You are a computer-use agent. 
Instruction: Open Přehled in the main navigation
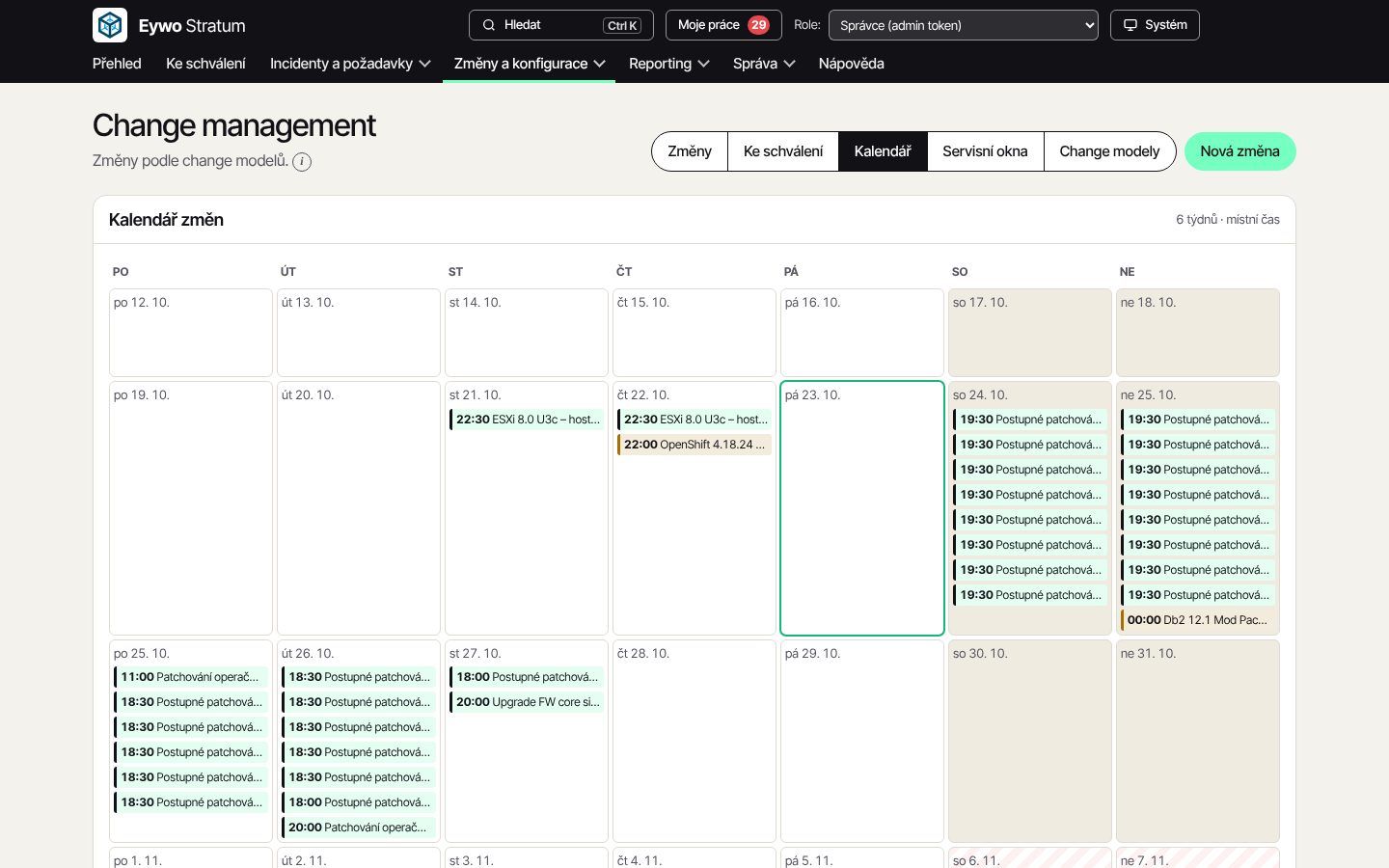click(117, 64)
